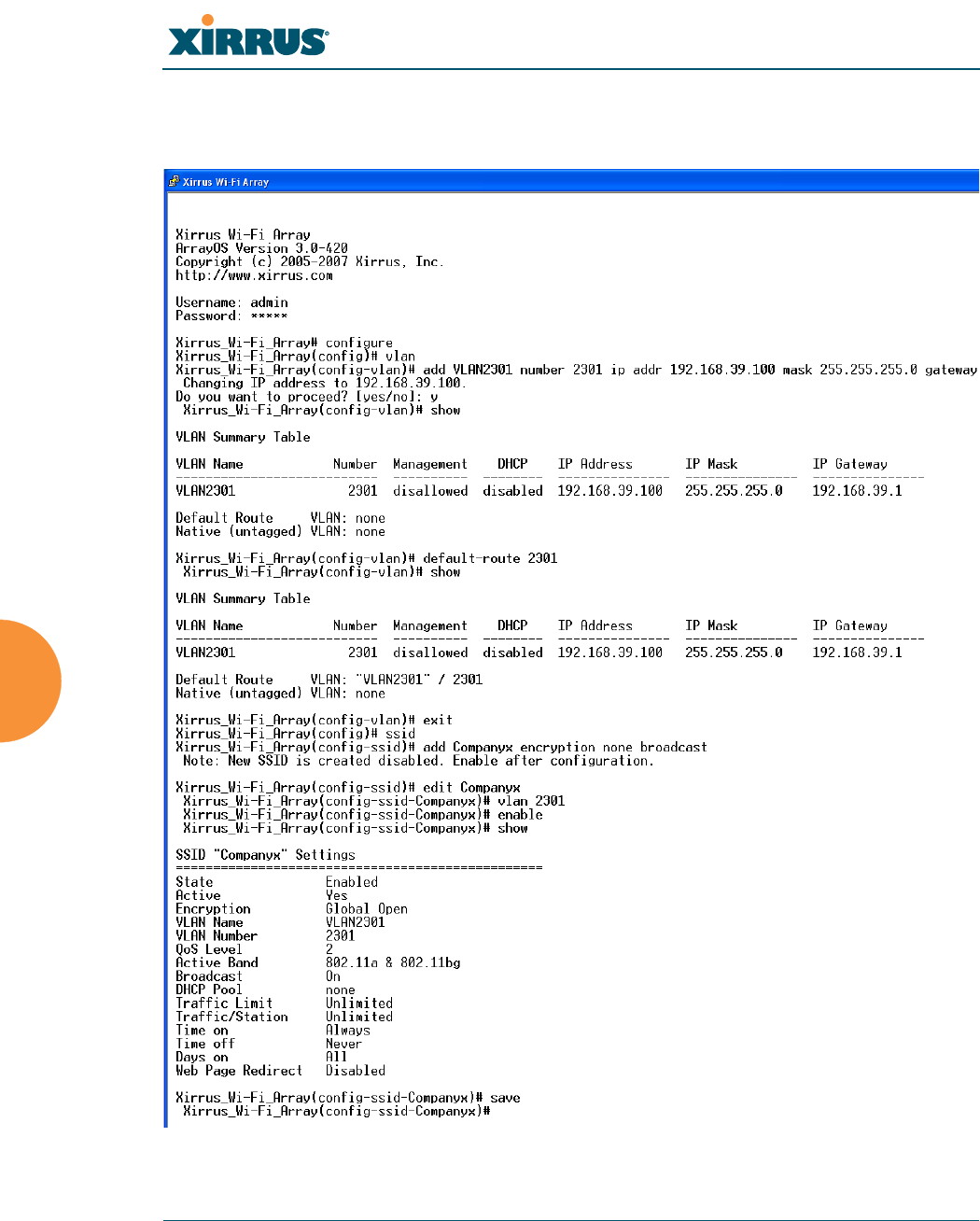Viewport: 980px width, 1221px height.
Task: Click the final config-ssid-Companyx command prompt
Action: [x=337, y=1111]
